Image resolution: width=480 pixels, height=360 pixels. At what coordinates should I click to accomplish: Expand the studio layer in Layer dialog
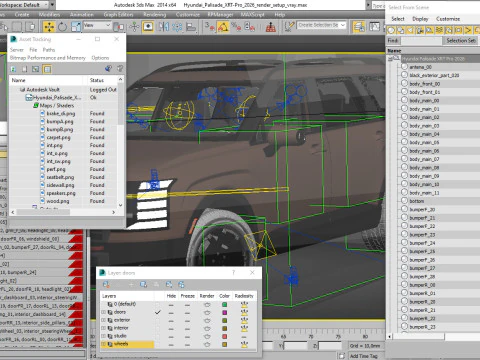pos(103,336)
